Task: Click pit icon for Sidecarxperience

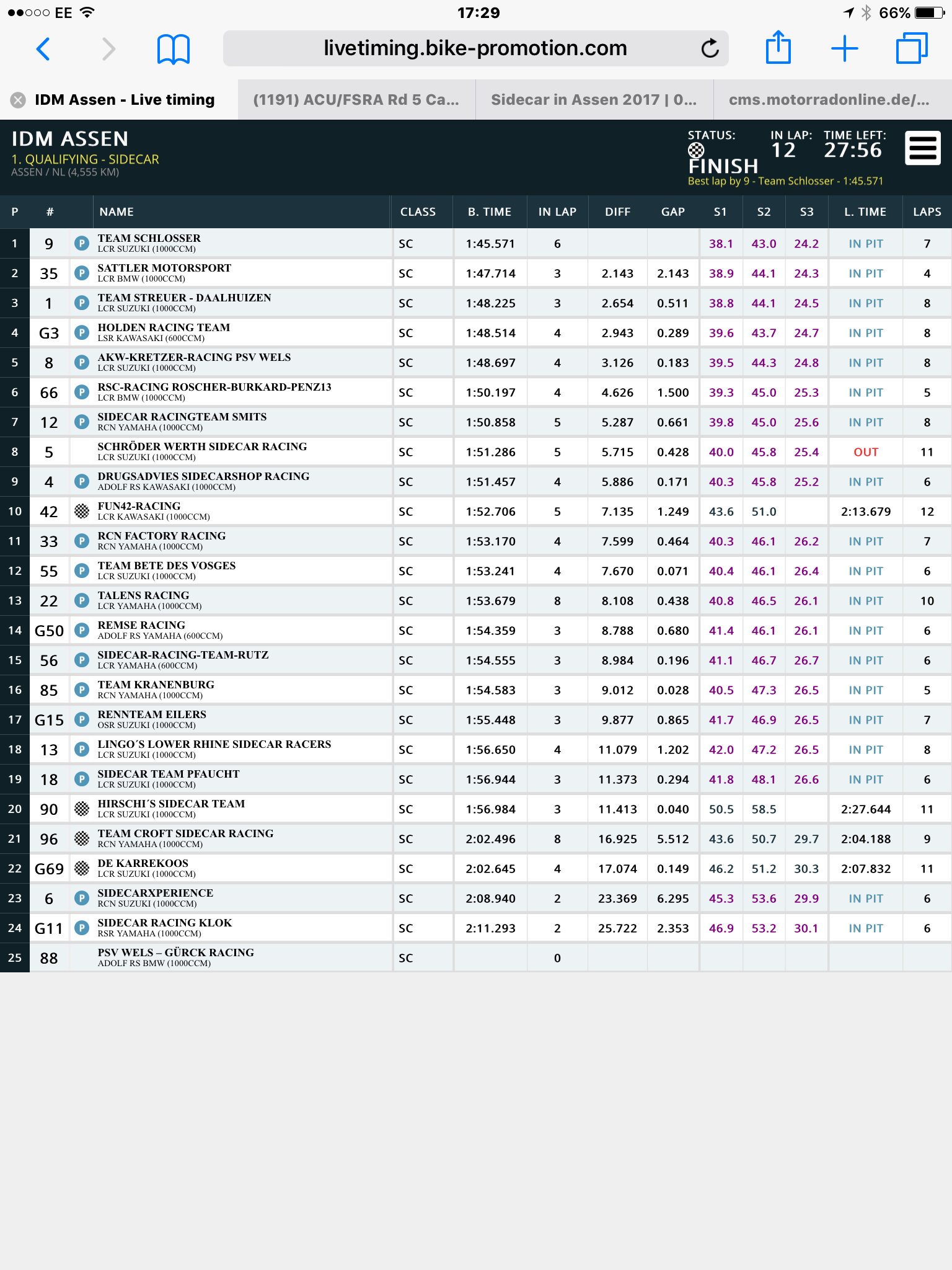Action: coord(81,899)
